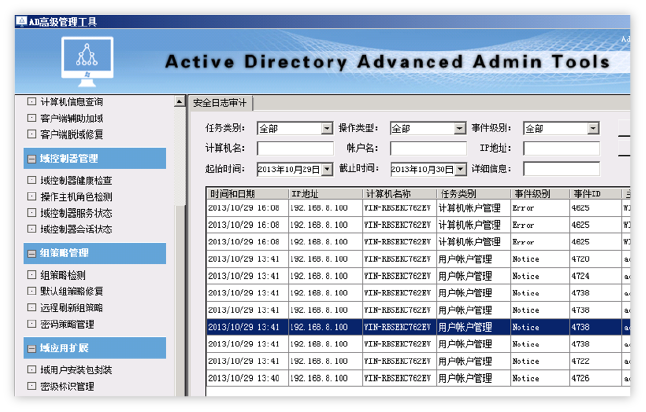Open the 任务类别 dropdown
Screen dimensions: 646x412
click(x=327, y=129)
